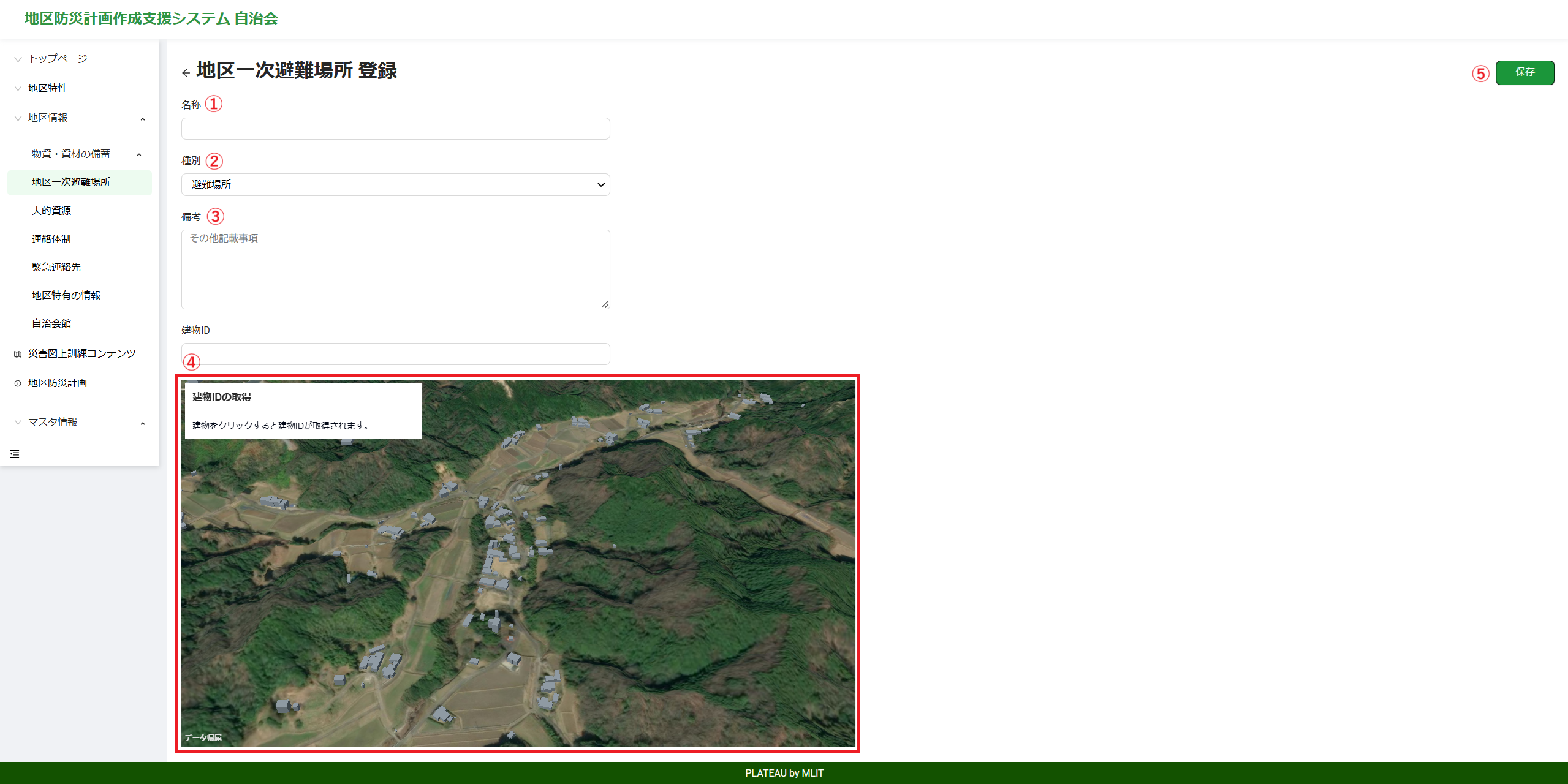Click into the 名称 text field
The width and height of the screenshot is (1568, 784).
coord(395,129)
